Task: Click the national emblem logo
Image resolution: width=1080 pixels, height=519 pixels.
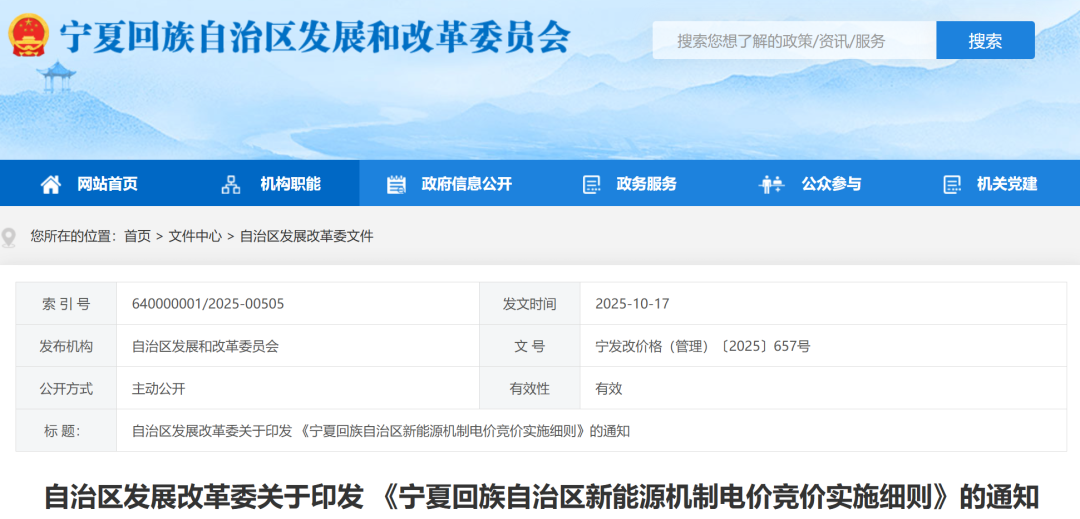Action: tap(29, 35)
